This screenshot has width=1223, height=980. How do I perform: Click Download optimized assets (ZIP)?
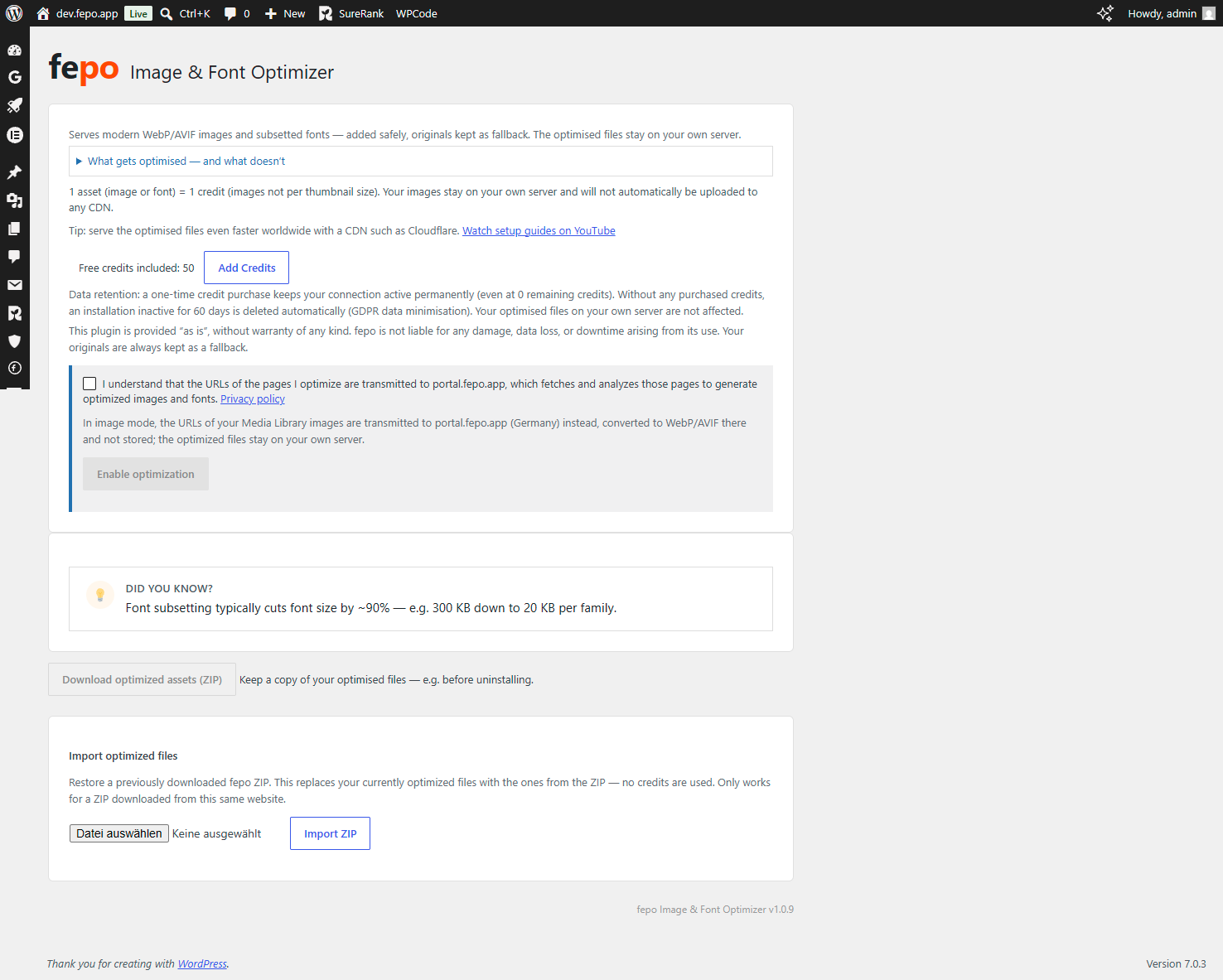coord(143,679)
